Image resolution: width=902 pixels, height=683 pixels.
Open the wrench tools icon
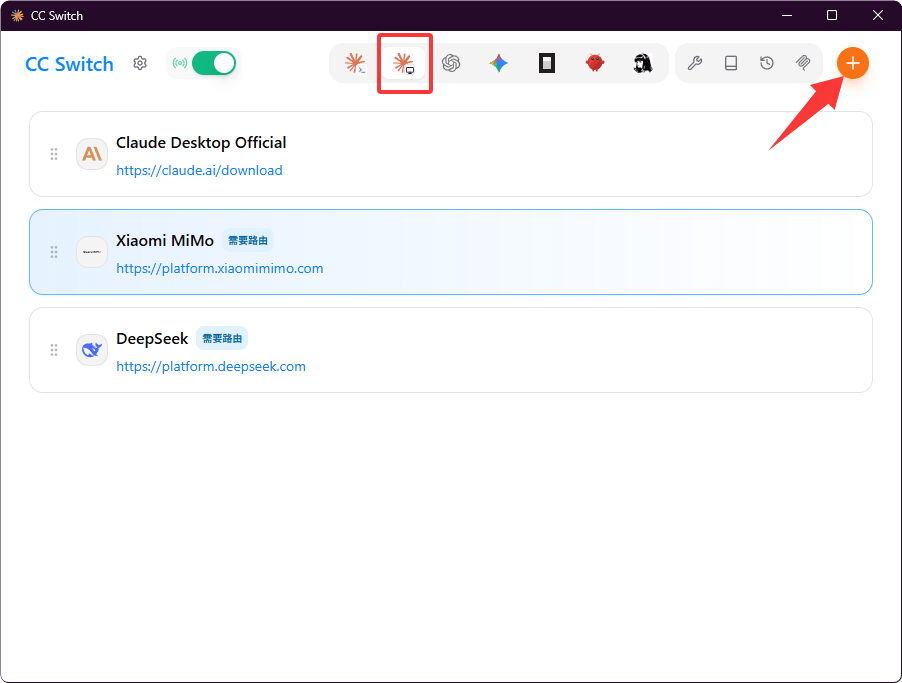coord(695,63)
